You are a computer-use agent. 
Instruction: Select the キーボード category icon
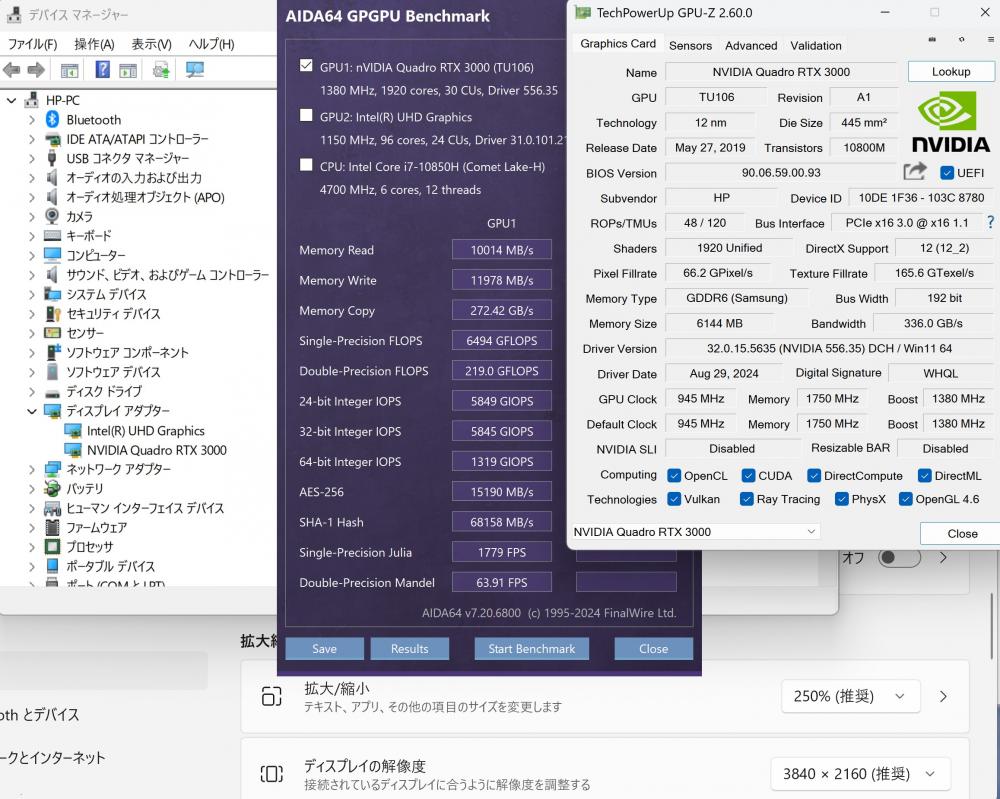tap(52, 235)
